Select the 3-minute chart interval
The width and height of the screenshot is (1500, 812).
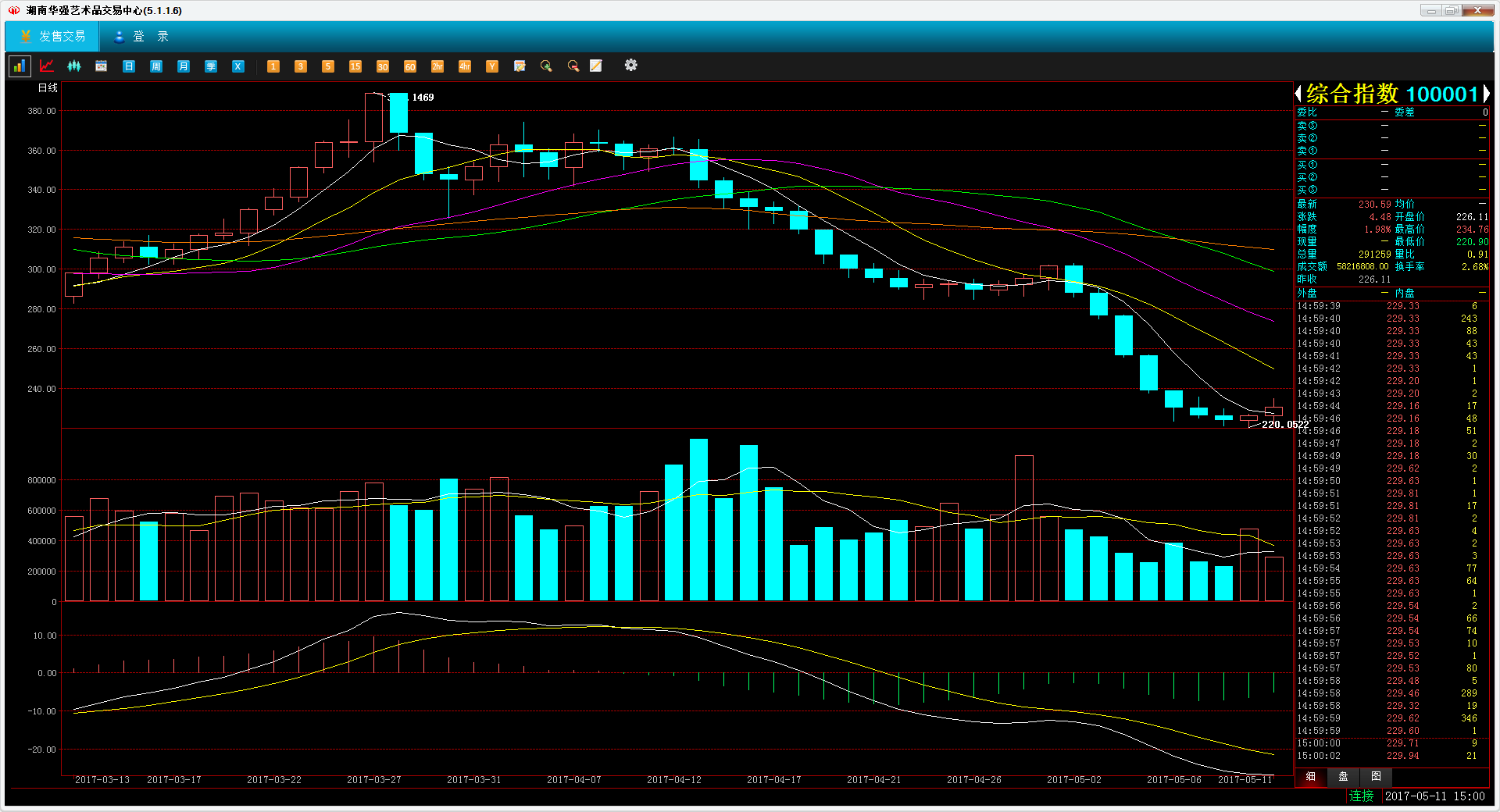[x=301, y=66]
